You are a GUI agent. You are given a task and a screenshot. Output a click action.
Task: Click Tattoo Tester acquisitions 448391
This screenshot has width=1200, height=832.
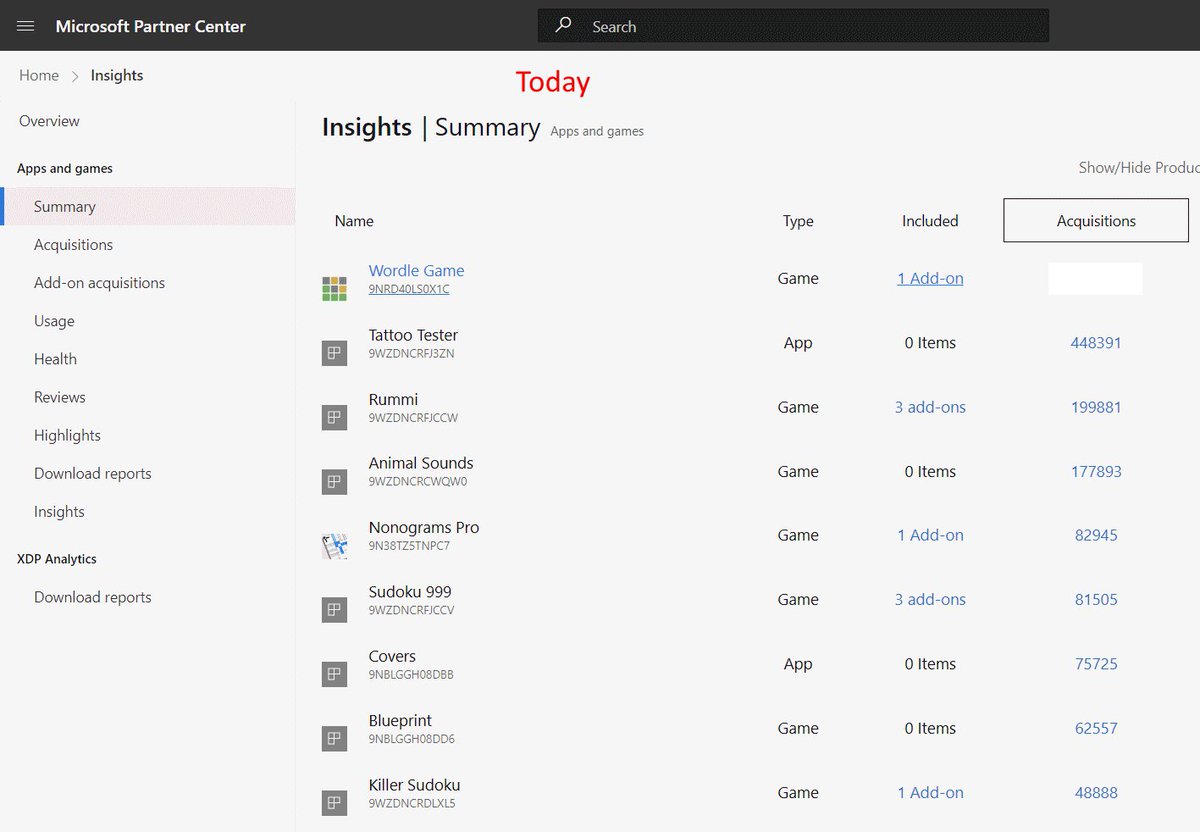pos(1096,342)
